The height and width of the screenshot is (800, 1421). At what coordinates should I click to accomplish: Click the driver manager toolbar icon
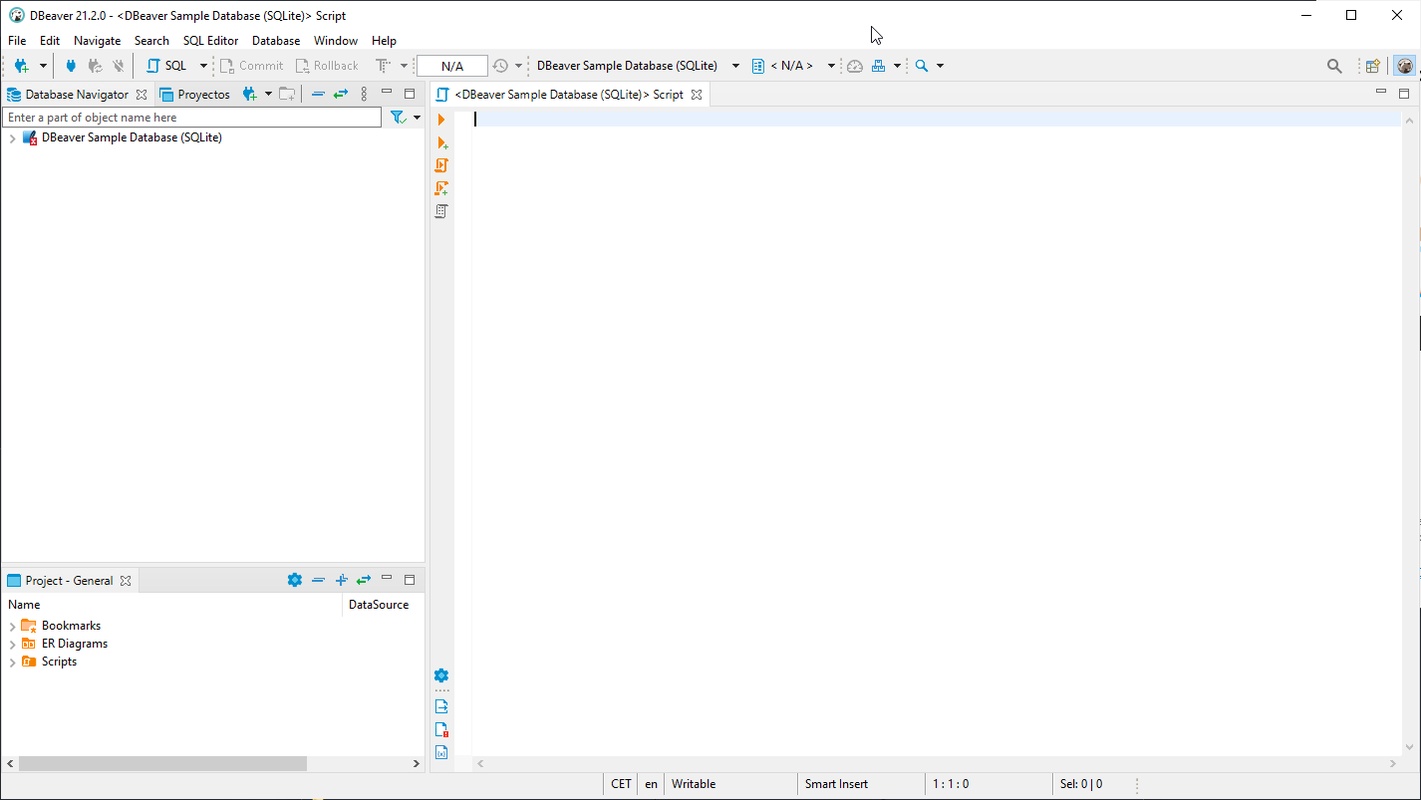(878, 66)
